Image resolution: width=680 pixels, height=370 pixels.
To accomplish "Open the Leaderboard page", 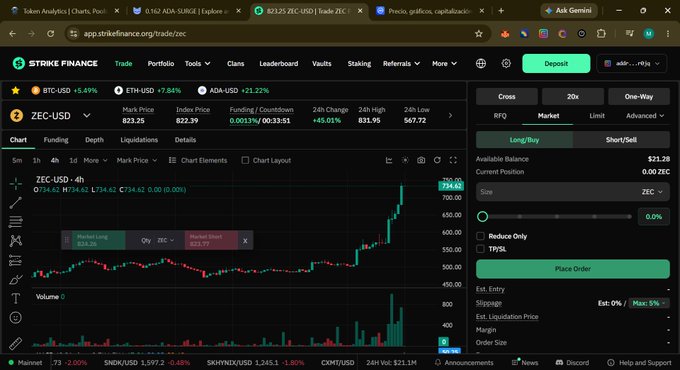I will pos(278,63).
